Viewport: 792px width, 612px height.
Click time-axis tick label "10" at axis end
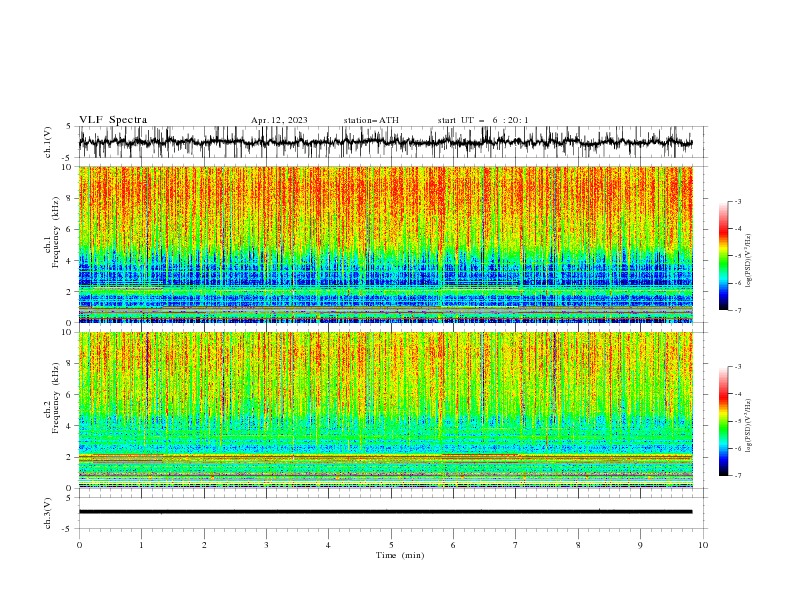[703, 545]
